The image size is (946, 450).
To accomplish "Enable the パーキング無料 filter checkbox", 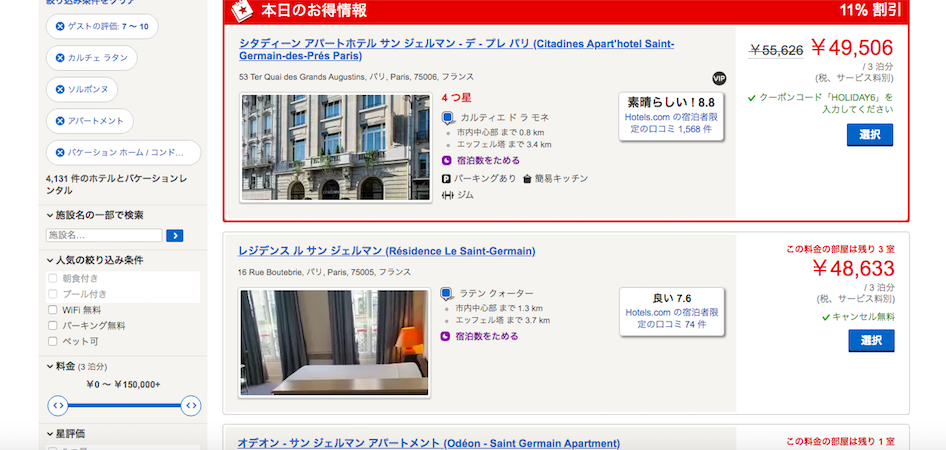I will coord(52,326).
